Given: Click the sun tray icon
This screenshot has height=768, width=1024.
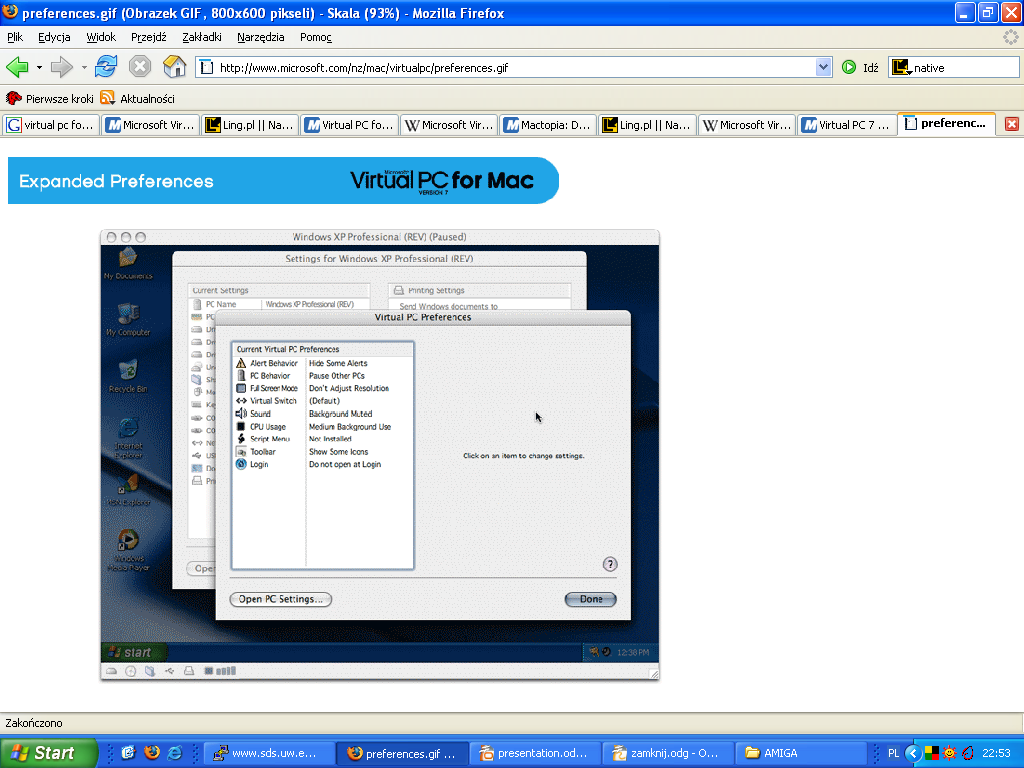Looking at the screenshot, I should click(949, 753).
